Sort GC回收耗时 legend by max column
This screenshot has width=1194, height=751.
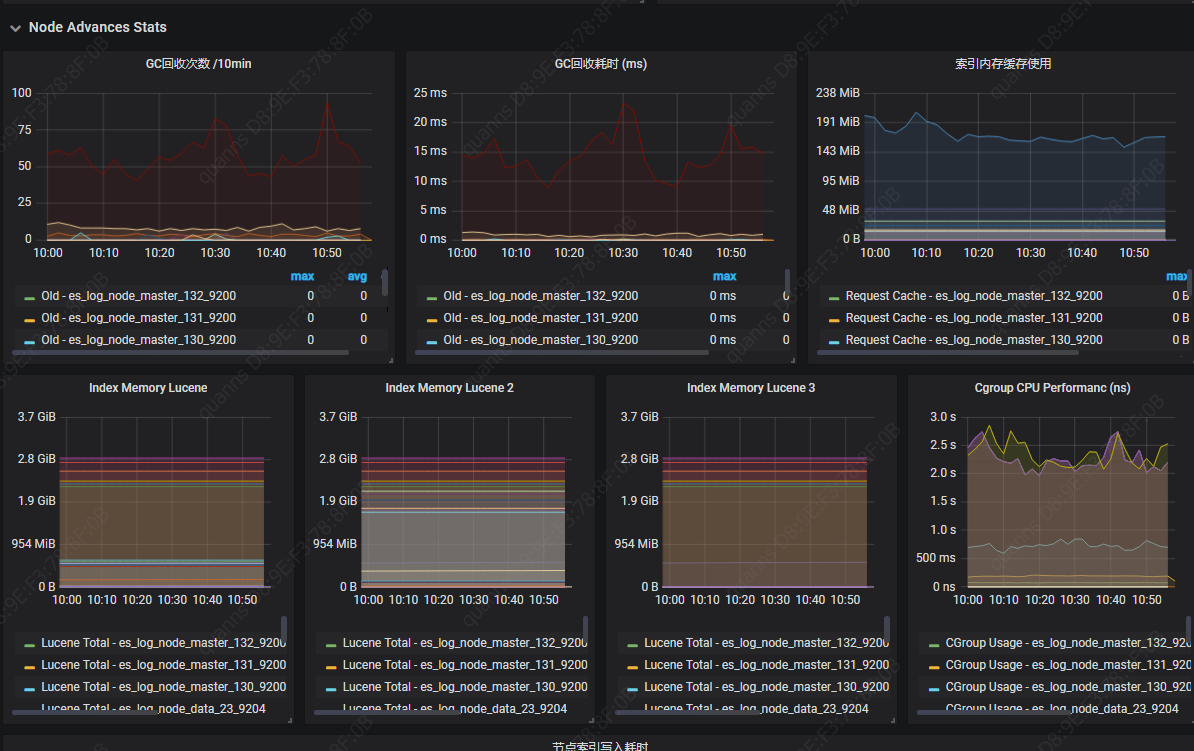[724, 276]
